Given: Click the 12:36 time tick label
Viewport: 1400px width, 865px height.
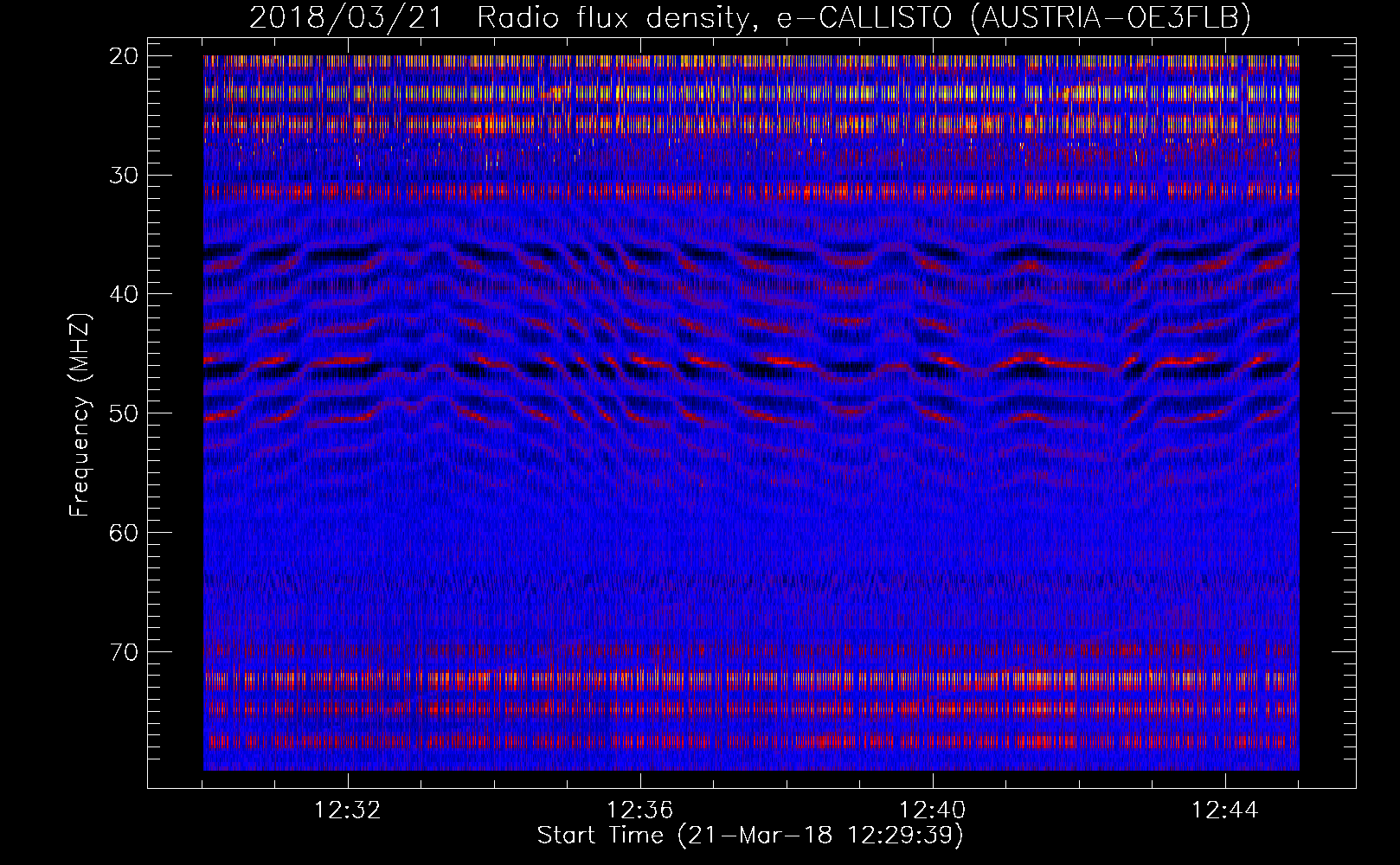Looking at the screenshot, I should click(640, 811).
